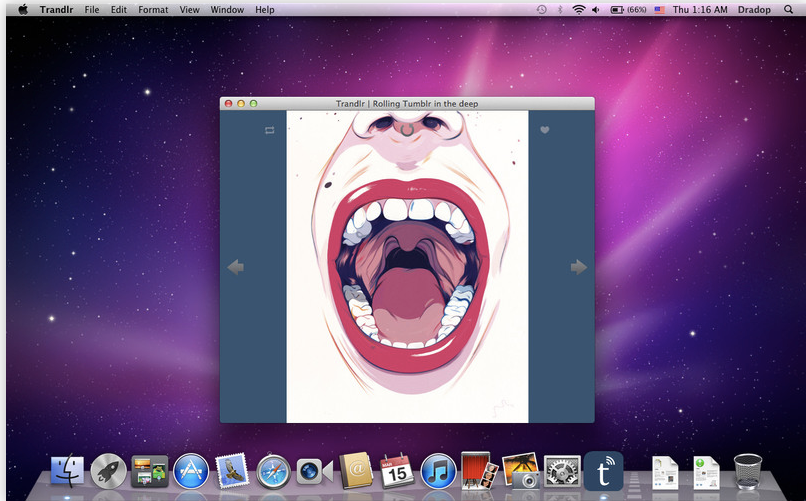Open the Apple menu
806x501 pixels.
click(x=23, y=9)
